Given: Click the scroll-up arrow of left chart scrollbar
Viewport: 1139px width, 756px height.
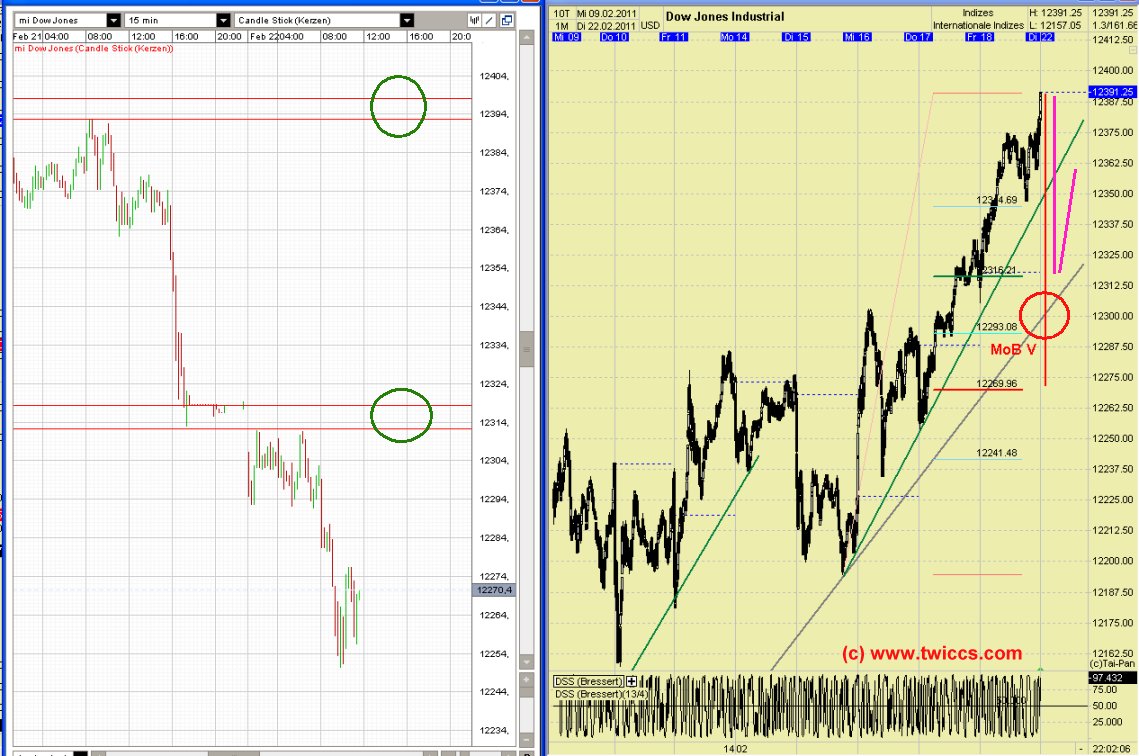Looking at the screenshot, I should click(x=527, y=37).
